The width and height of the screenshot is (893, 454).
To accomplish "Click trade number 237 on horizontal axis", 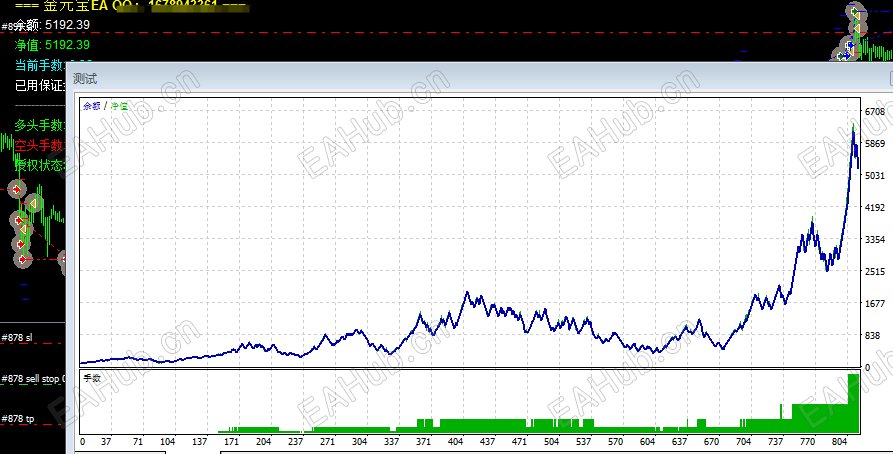I will (296, 441).
